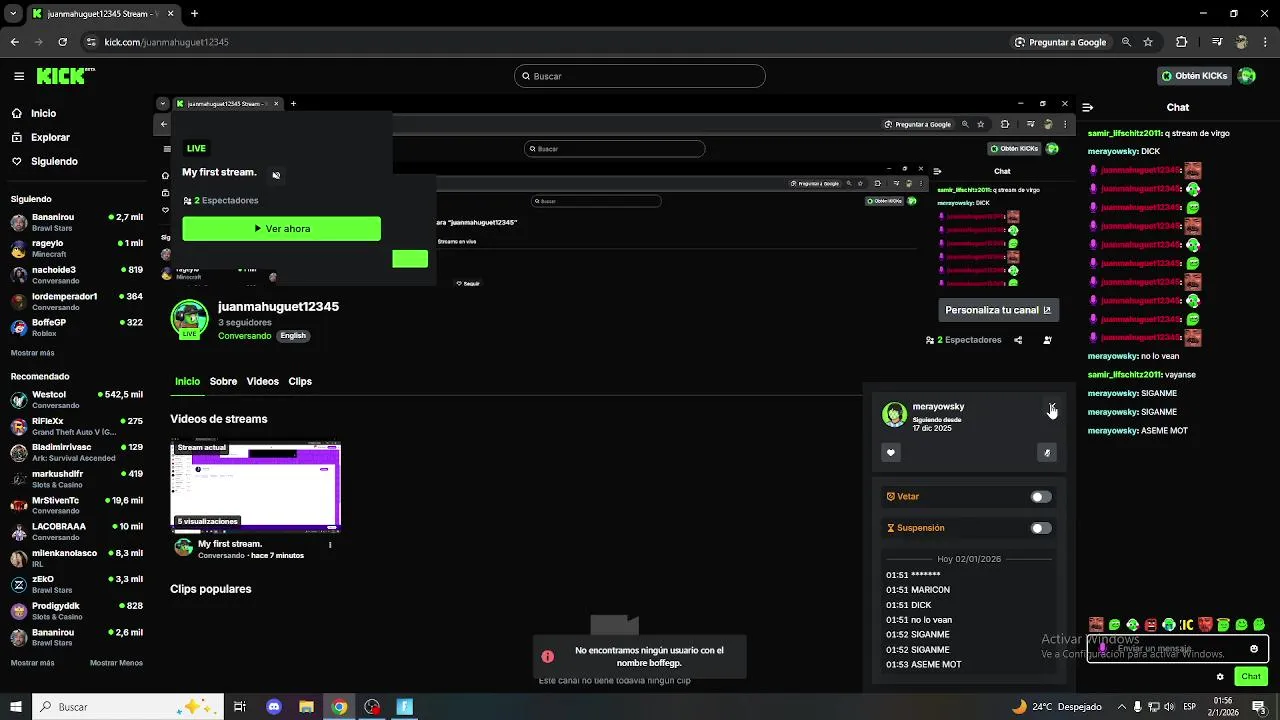Click the heart button in merayowsky's card
This screenshot has height=720, width=1280.
point(891,453)
